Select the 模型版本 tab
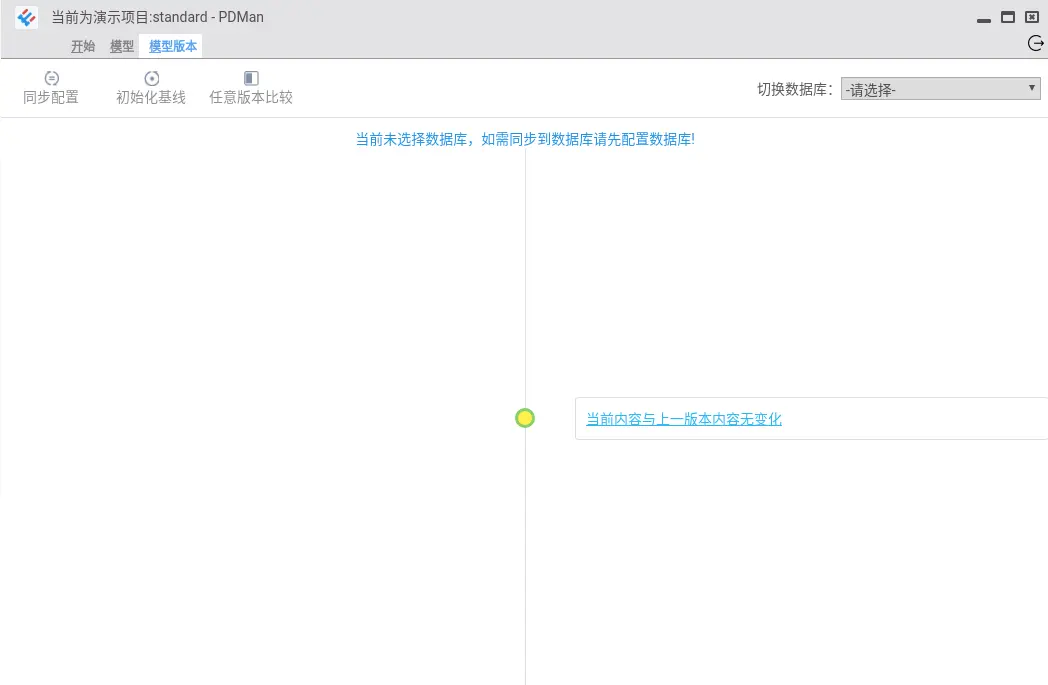Screen dimensions: 1048x685 [x=172, y=46]
